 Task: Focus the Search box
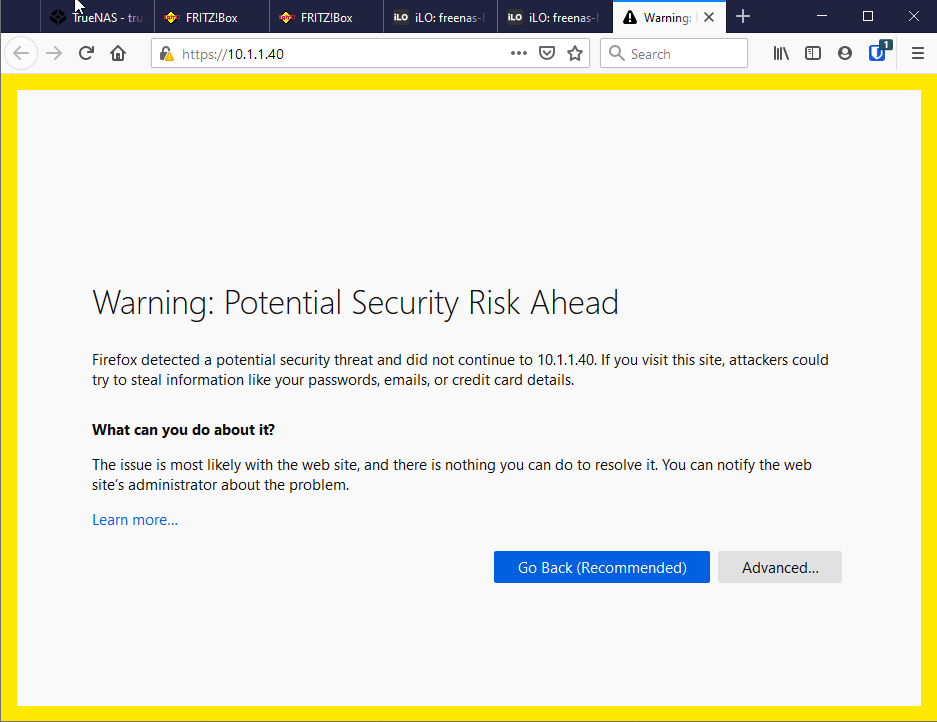click(673, 54)
